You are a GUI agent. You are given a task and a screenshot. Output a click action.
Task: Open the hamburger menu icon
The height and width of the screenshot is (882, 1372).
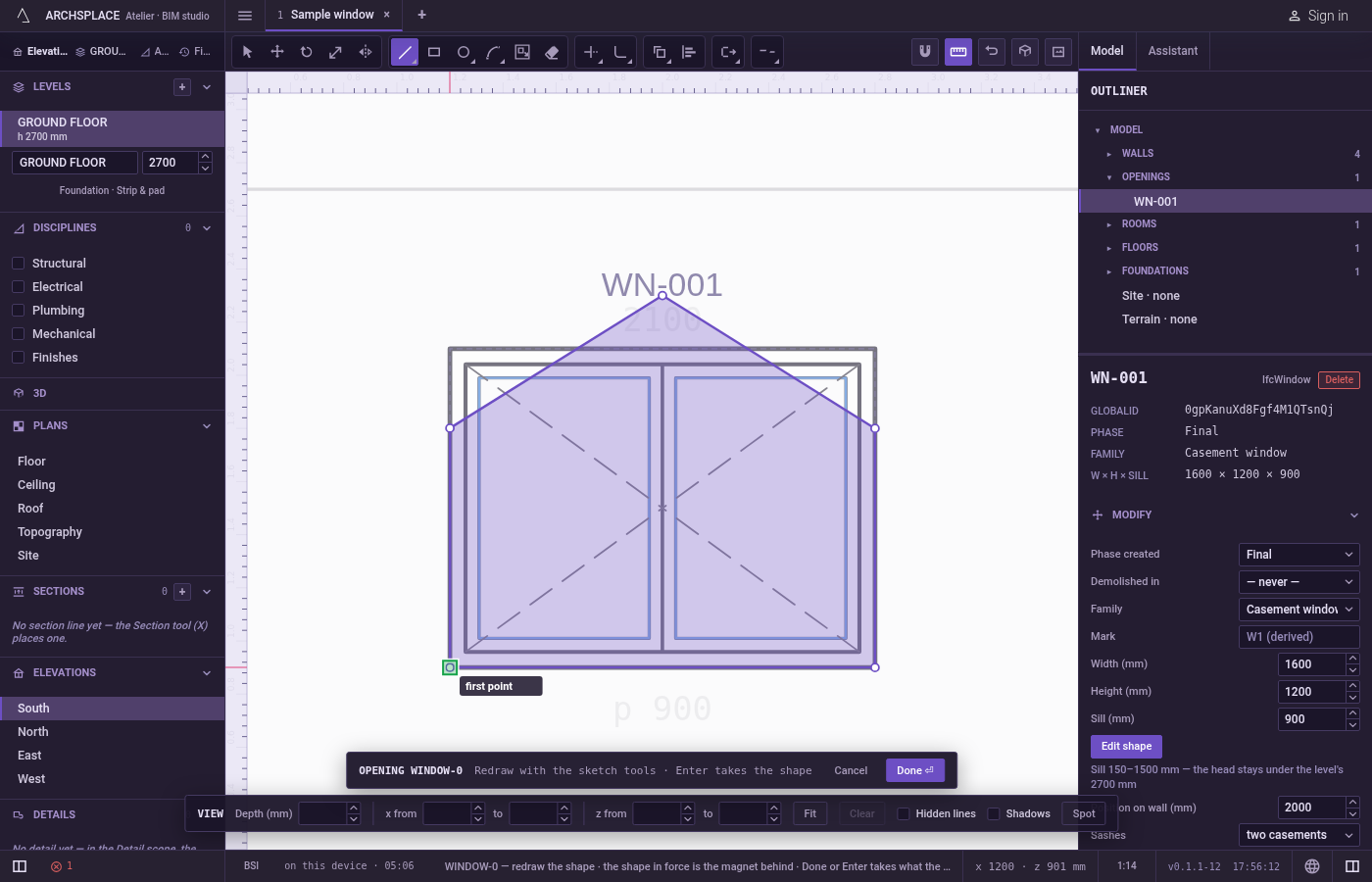point(245,16)
